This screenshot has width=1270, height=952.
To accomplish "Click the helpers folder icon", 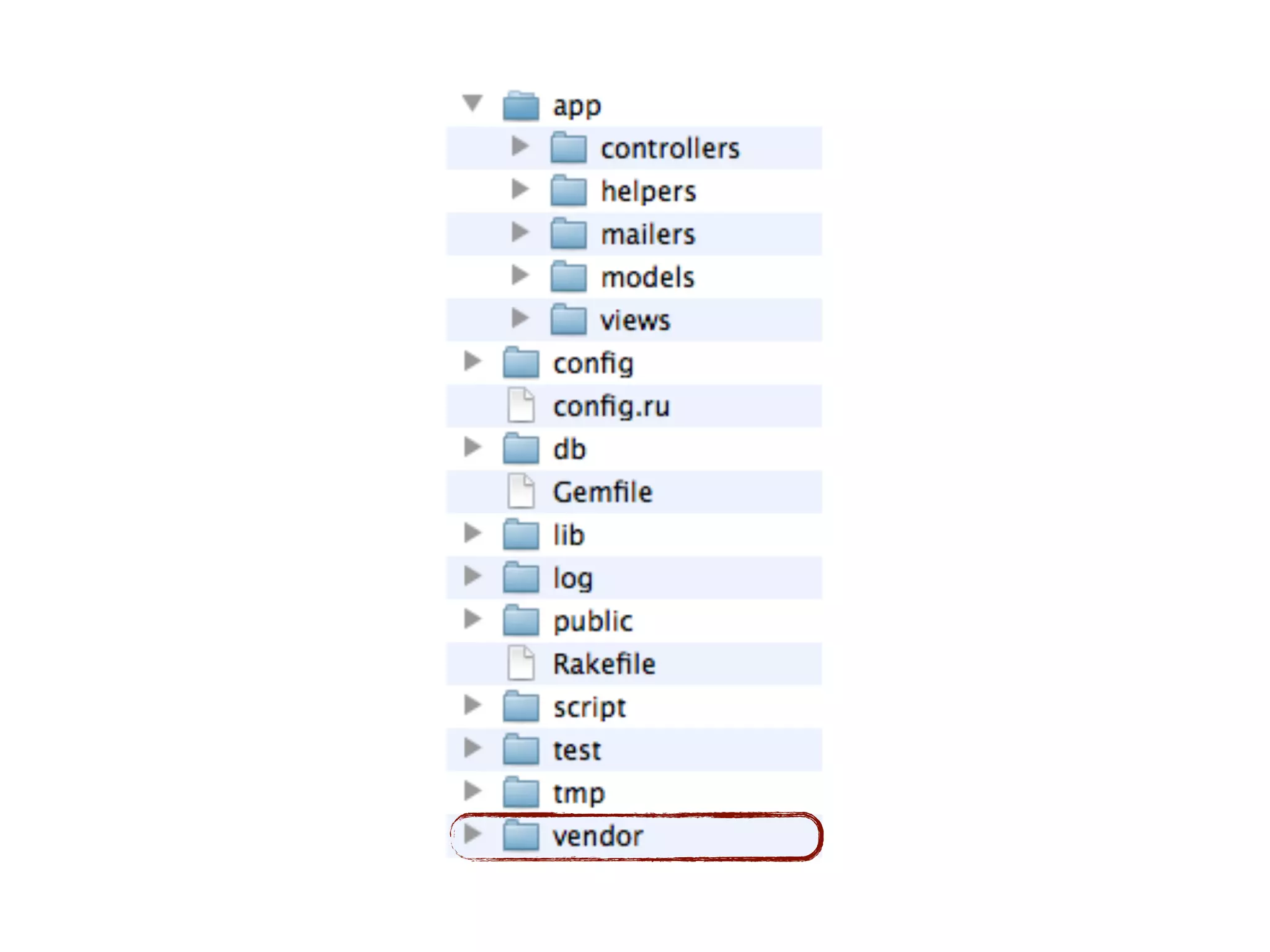I will [568, 190].
